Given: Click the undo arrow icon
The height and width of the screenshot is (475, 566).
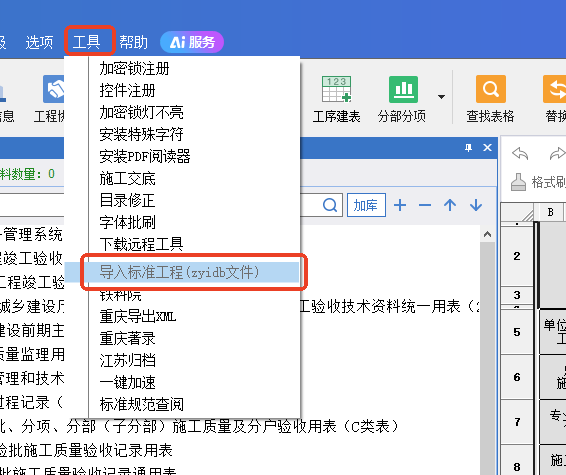Looking at the screenshot, I should point(520,153).
